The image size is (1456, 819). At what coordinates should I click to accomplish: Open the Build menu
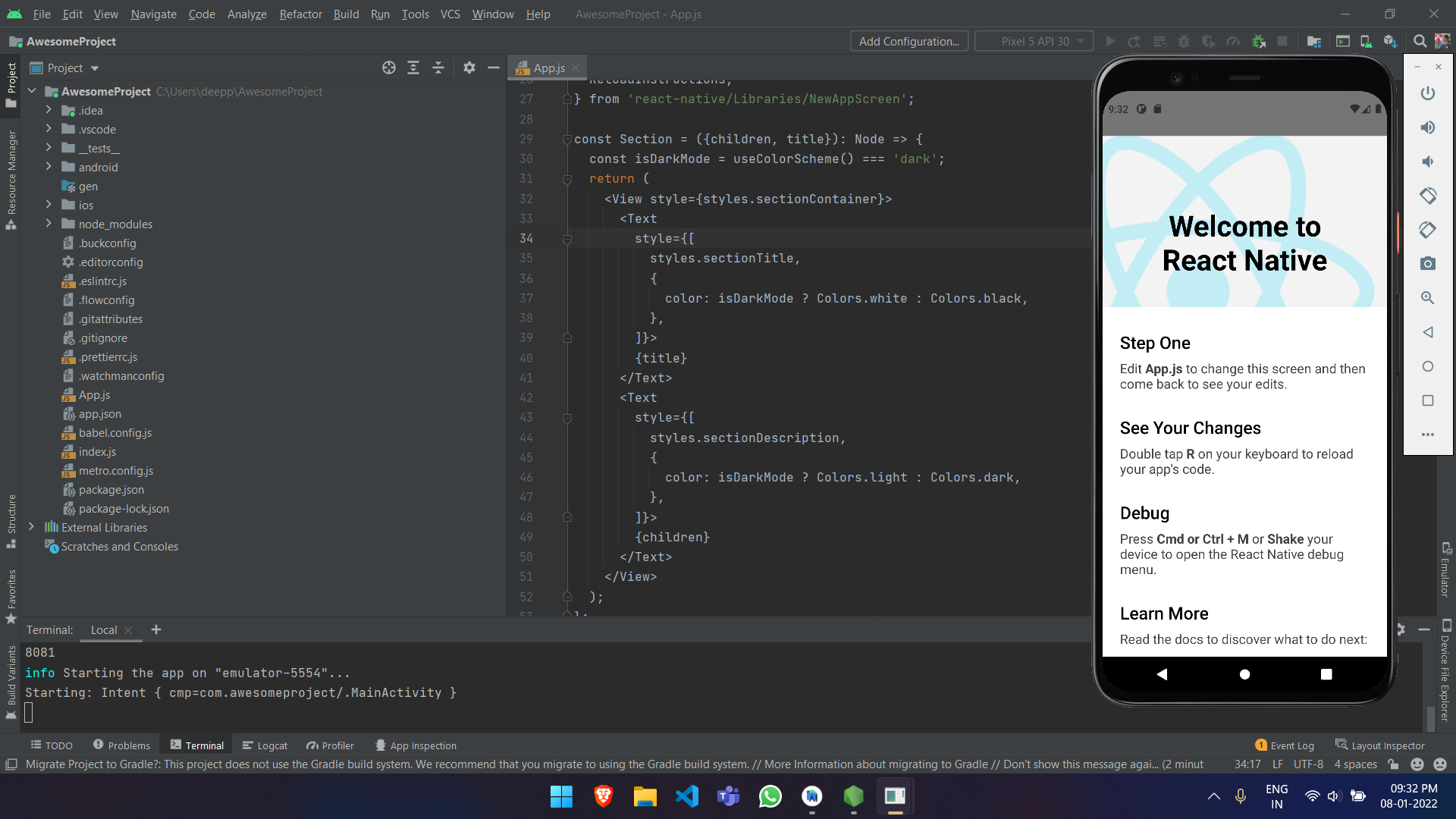point(346,14)
